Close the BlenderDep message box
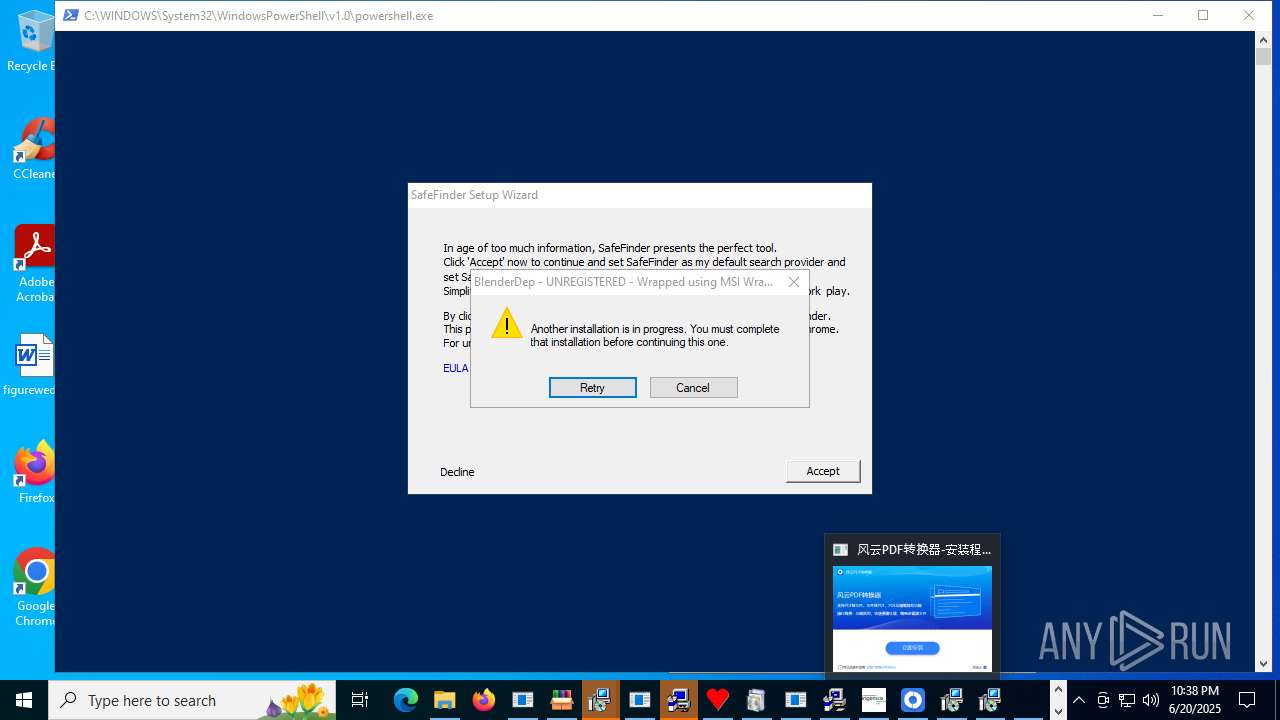The image size is (1280, 720). point(794,282)
